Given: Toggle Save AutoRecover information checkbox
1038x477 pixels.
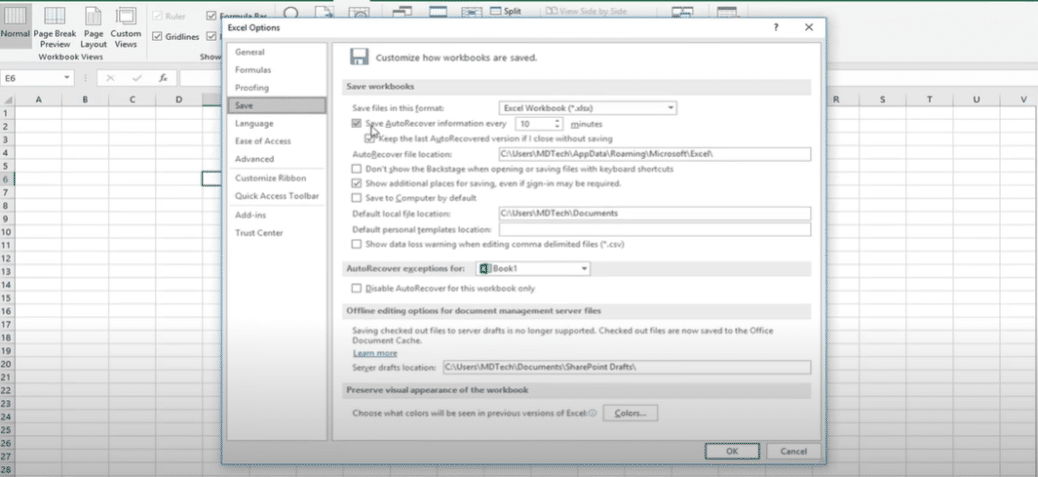Looking at the screenshot, I should pos(357,124).
